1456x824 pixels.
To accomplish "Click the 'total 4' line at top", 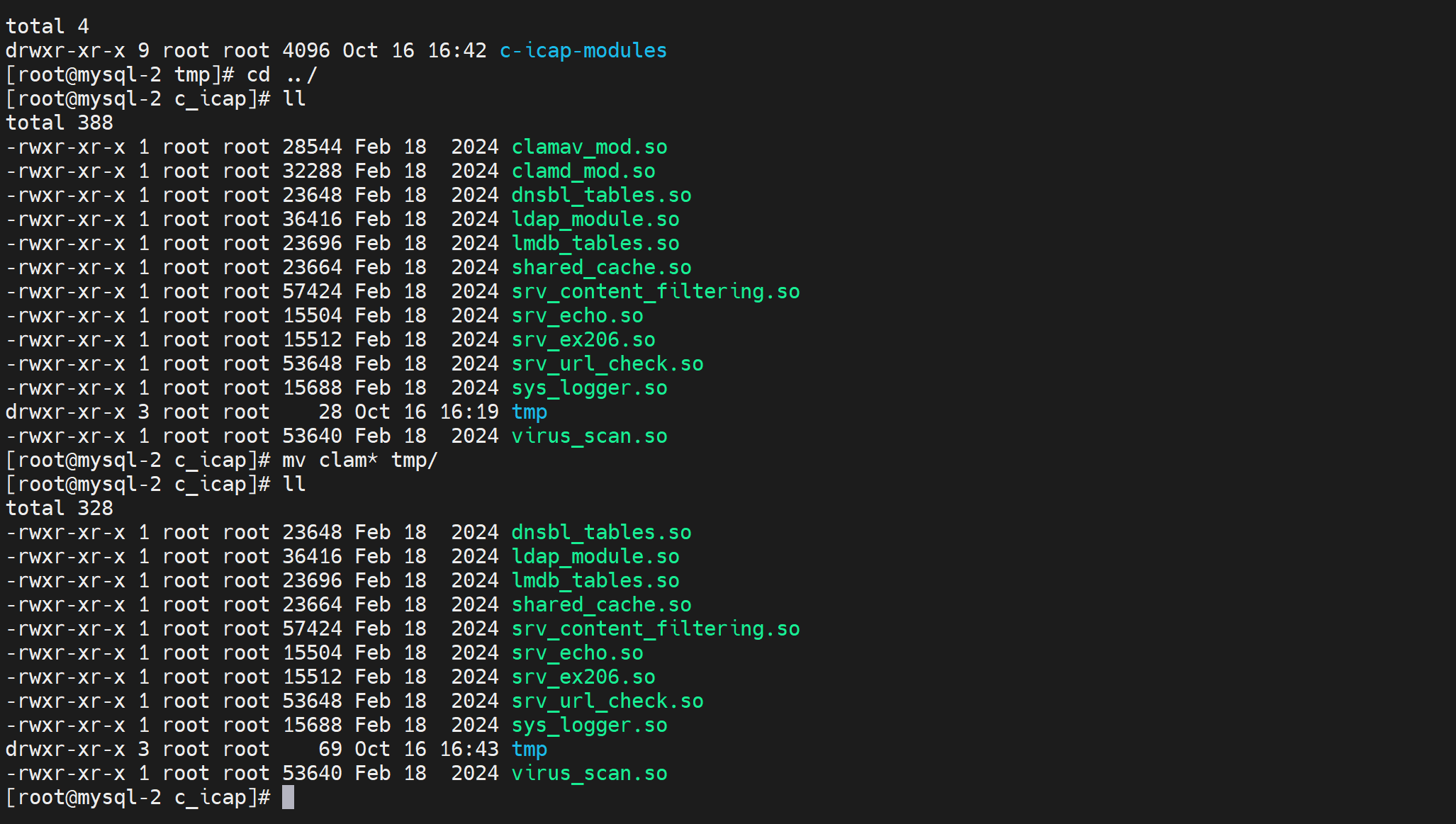I will (47, 27).
